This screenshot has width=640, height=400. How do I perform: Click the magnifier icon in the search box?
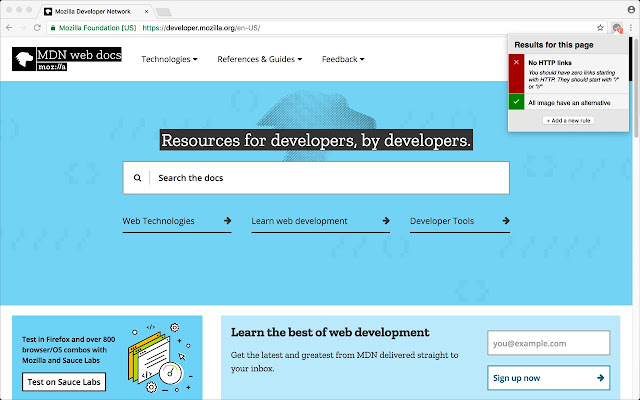click(138, 178)
